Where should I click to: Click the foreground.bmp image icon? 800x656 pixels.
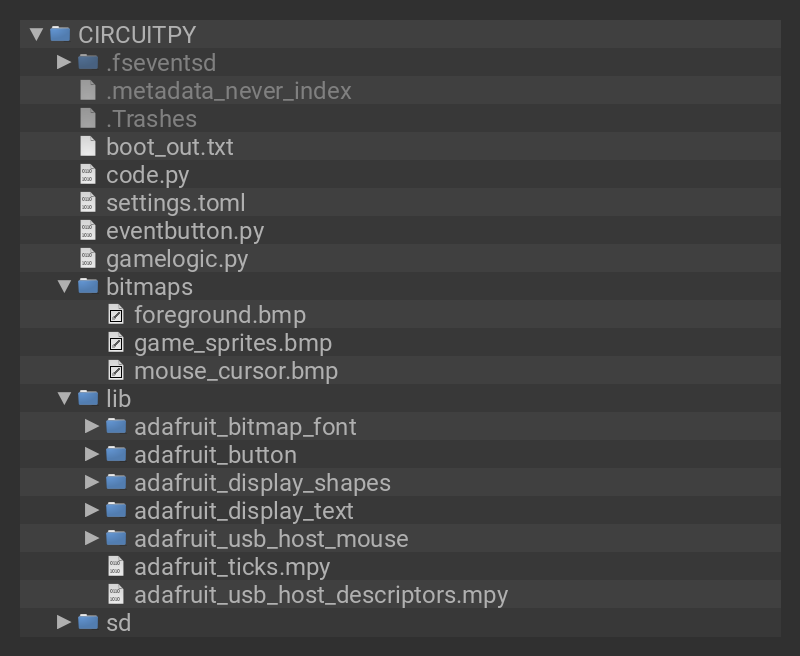tap(116, 315)
